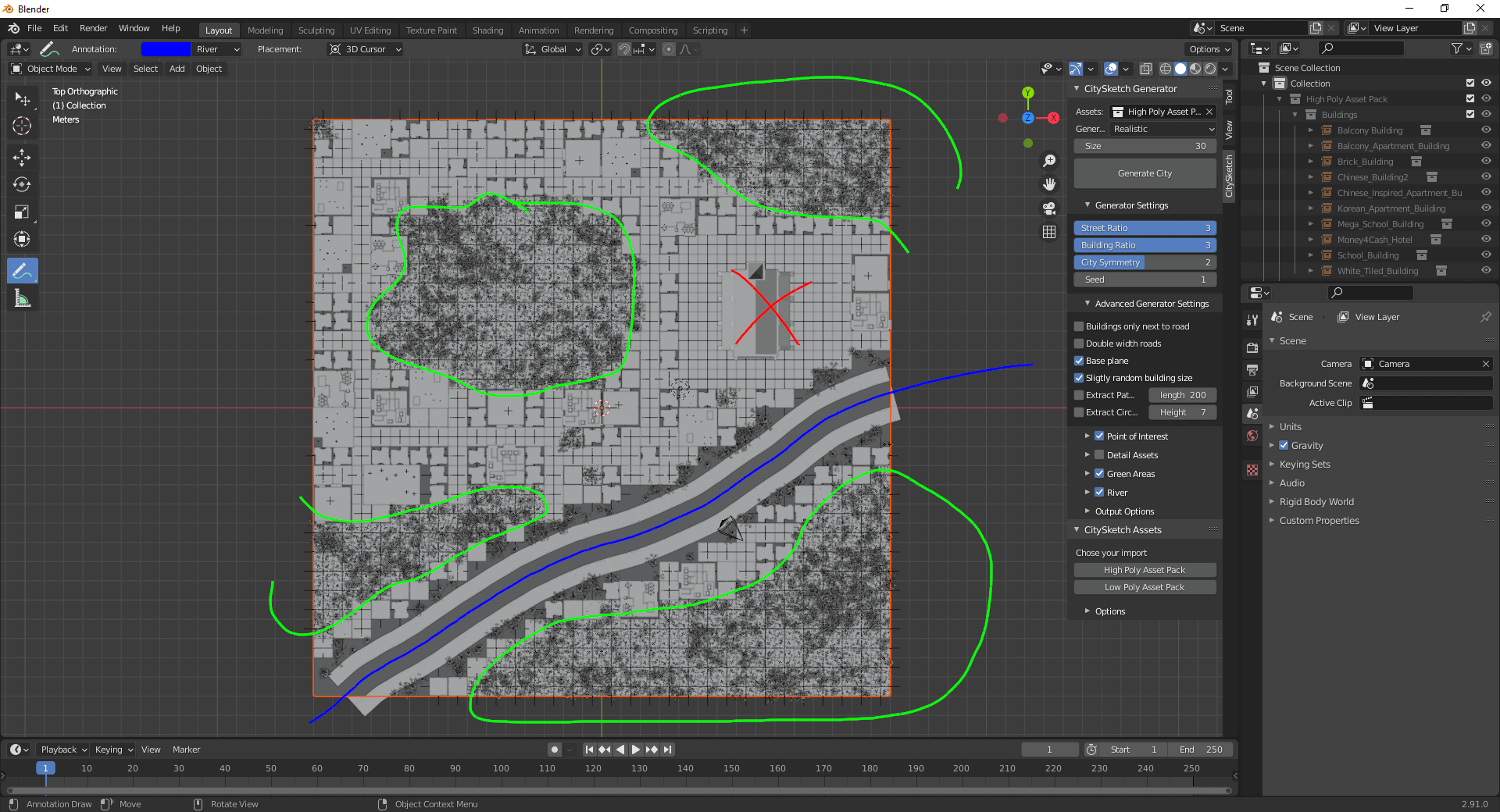Toggle the Green Areas checkbox
Screen dimensions: 1500x812
pos(1099,474)
